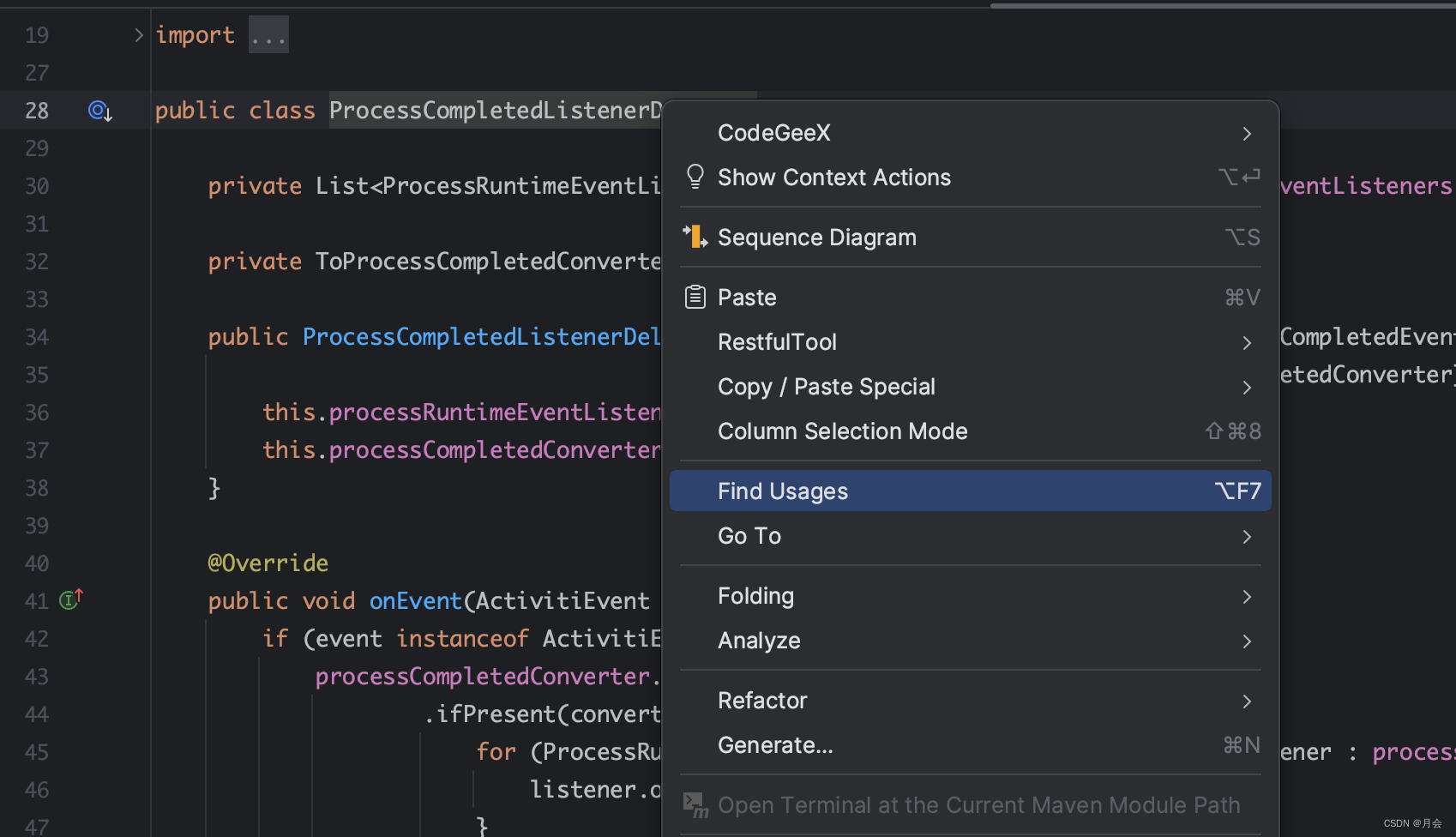Click the lightbulb icon beside Show Context Actions

point(695,177)
